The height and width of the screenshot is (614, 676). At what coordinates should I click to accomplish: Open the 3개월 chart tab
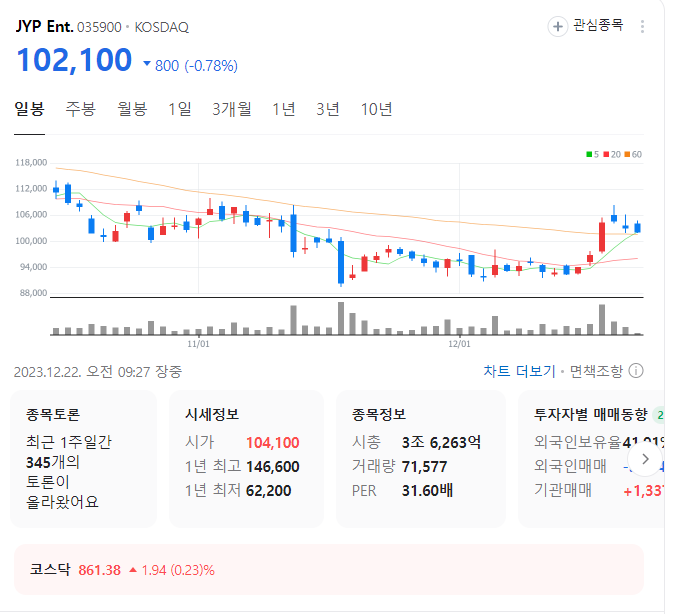[x=232, y=109]
